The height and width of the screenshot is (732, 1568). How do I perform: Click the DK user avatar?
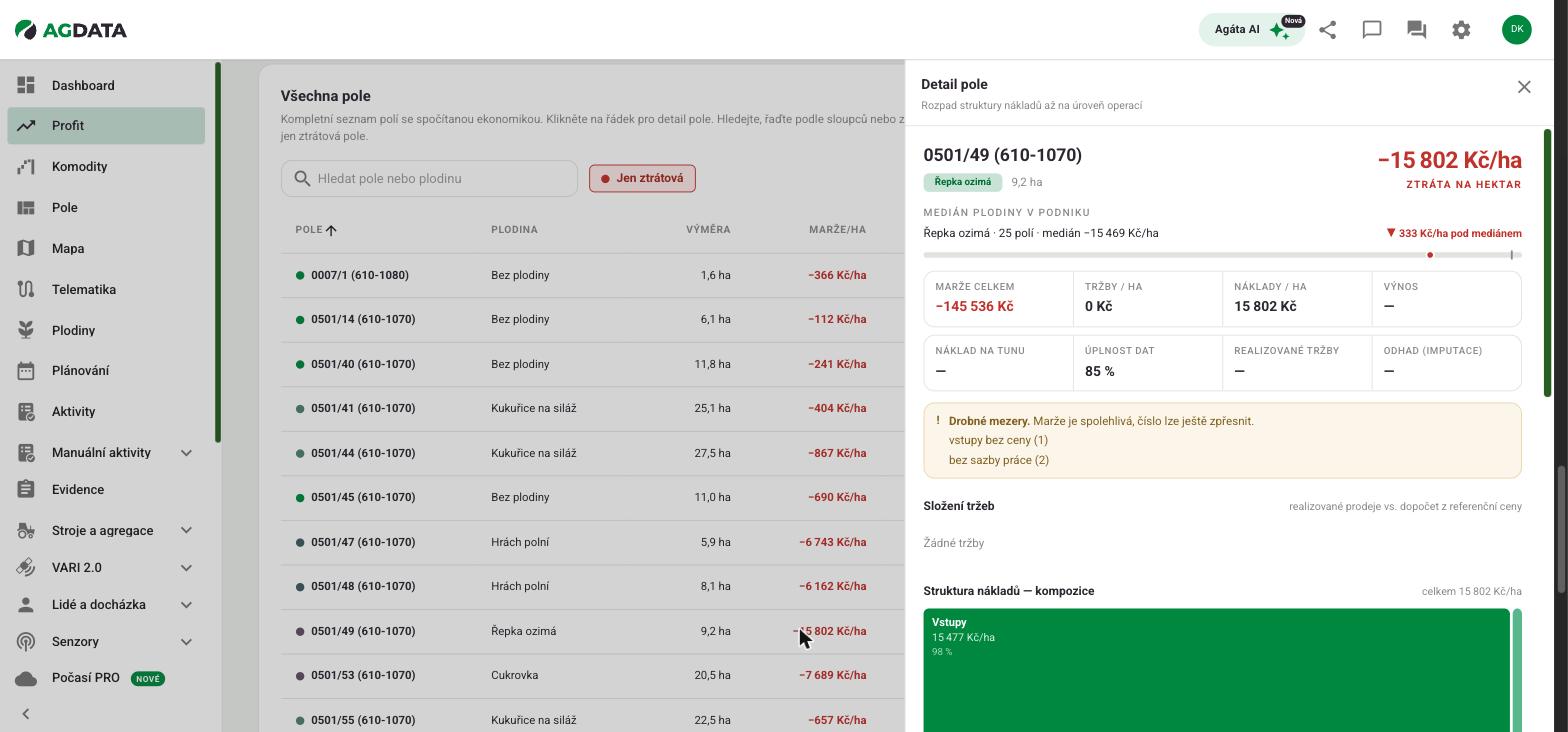[x=1517, y=29]
